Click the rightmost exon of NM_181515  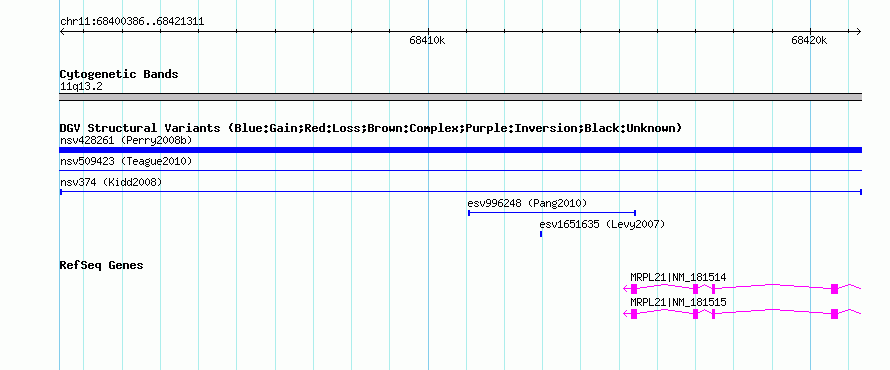(x=834, y=314)
